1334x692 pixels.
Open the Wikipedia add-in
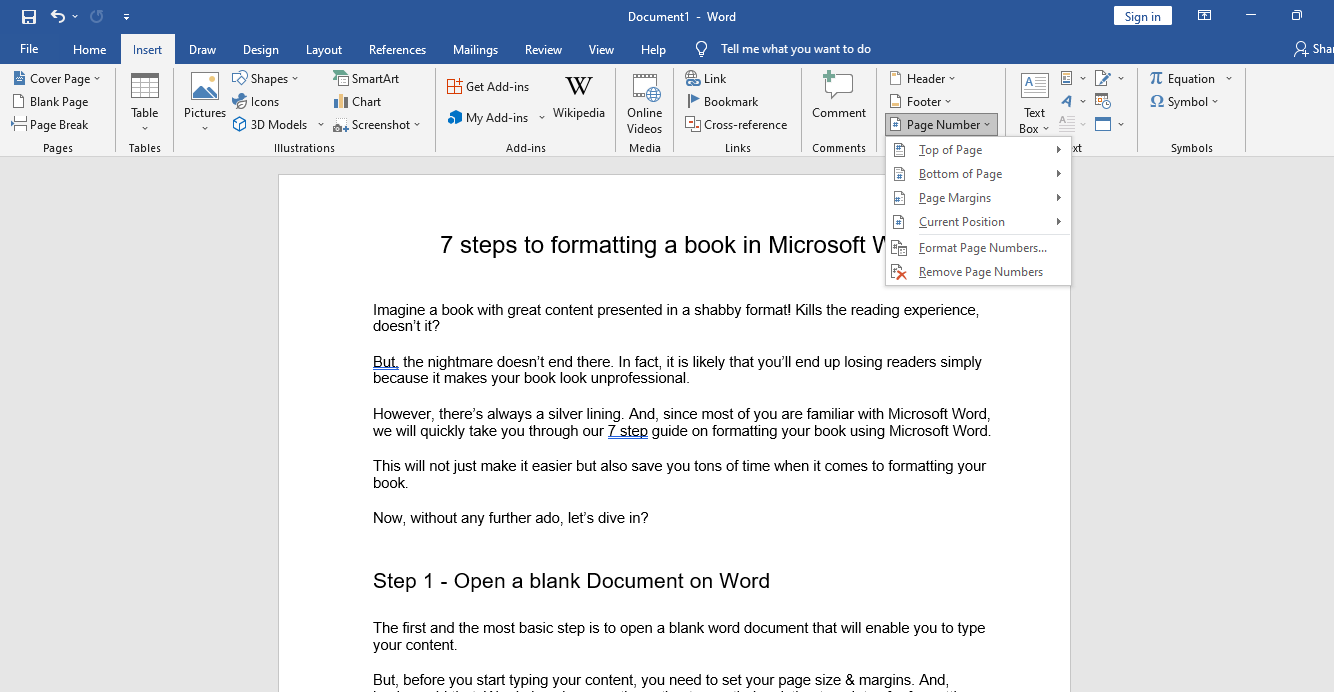tap(579, 98)
